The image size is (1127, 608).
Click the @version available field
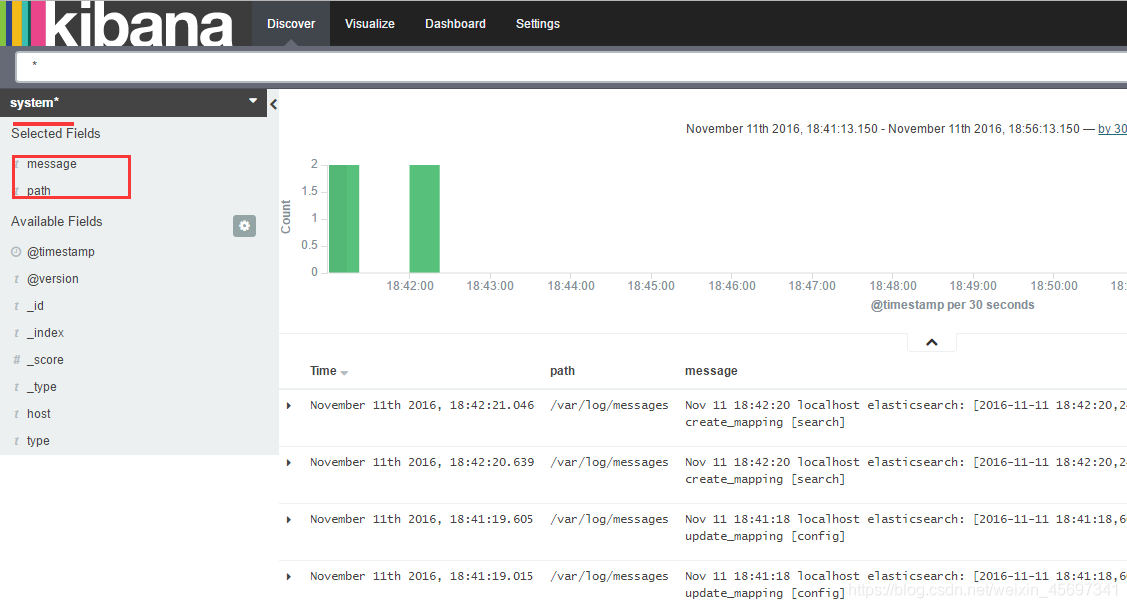(x=53, y=279)
